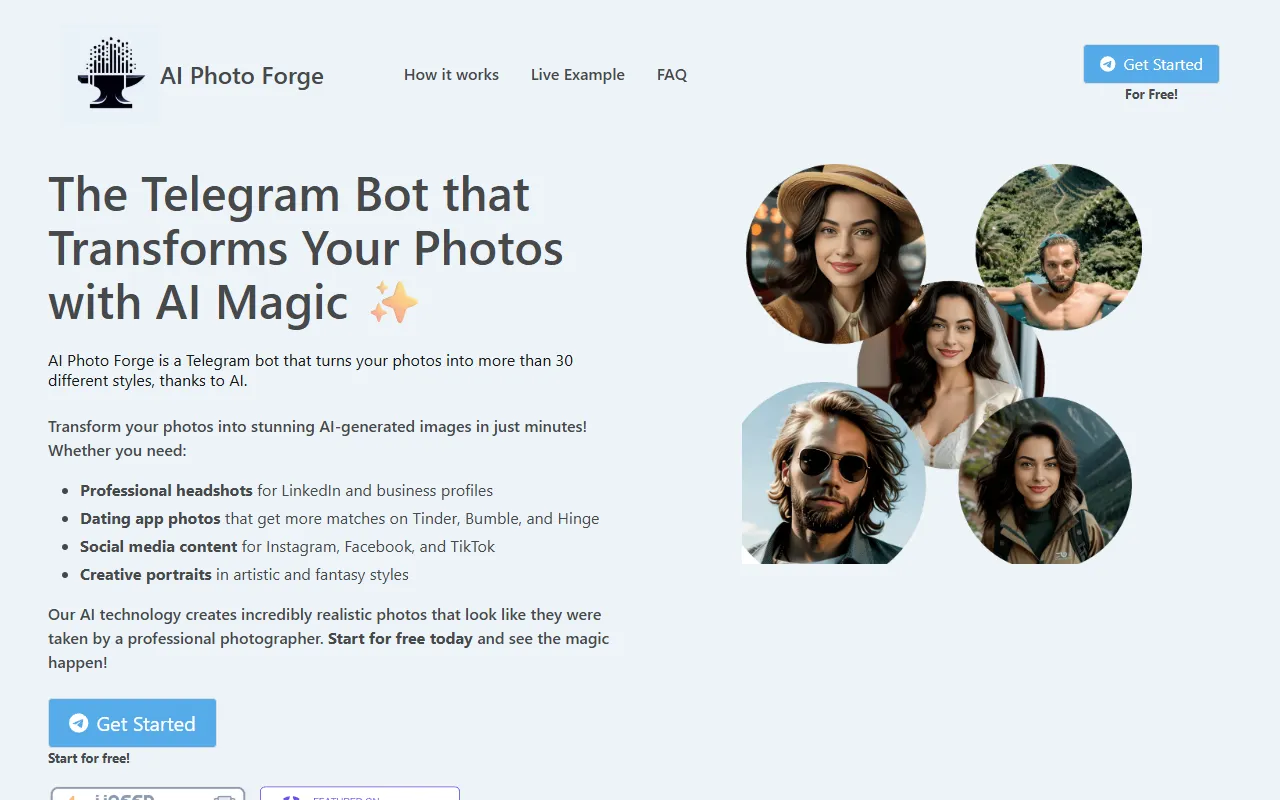
Task: View the shirtless man in pool photo
Action: pos(1058,247)
